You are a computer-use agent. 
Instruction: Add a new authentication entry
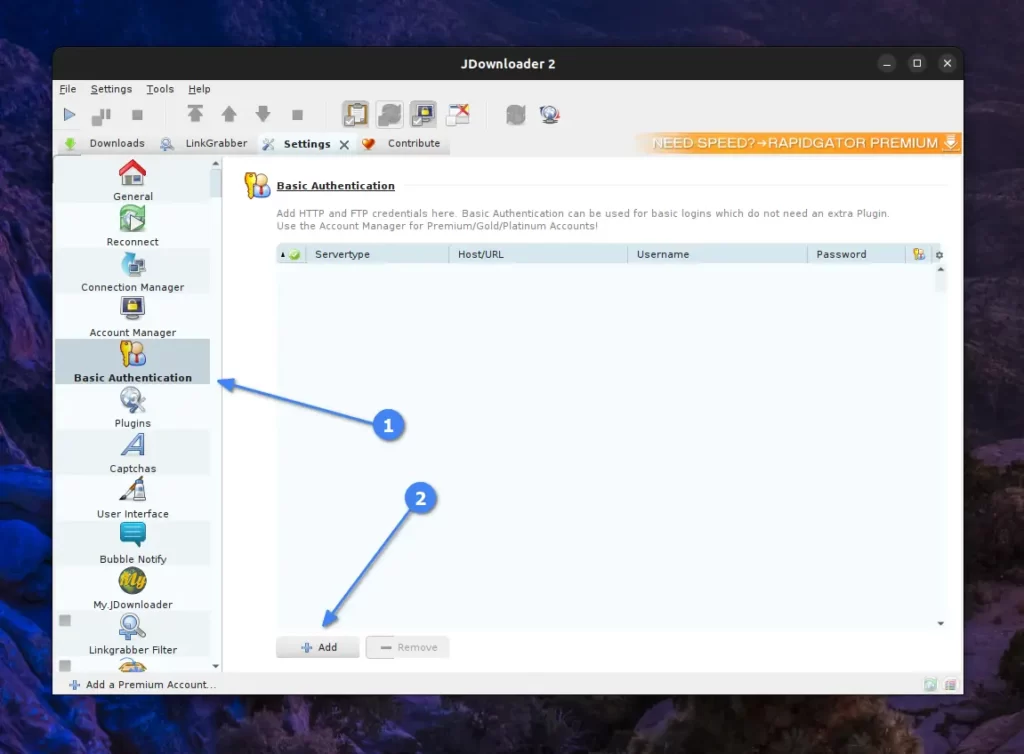click(318, 648)
